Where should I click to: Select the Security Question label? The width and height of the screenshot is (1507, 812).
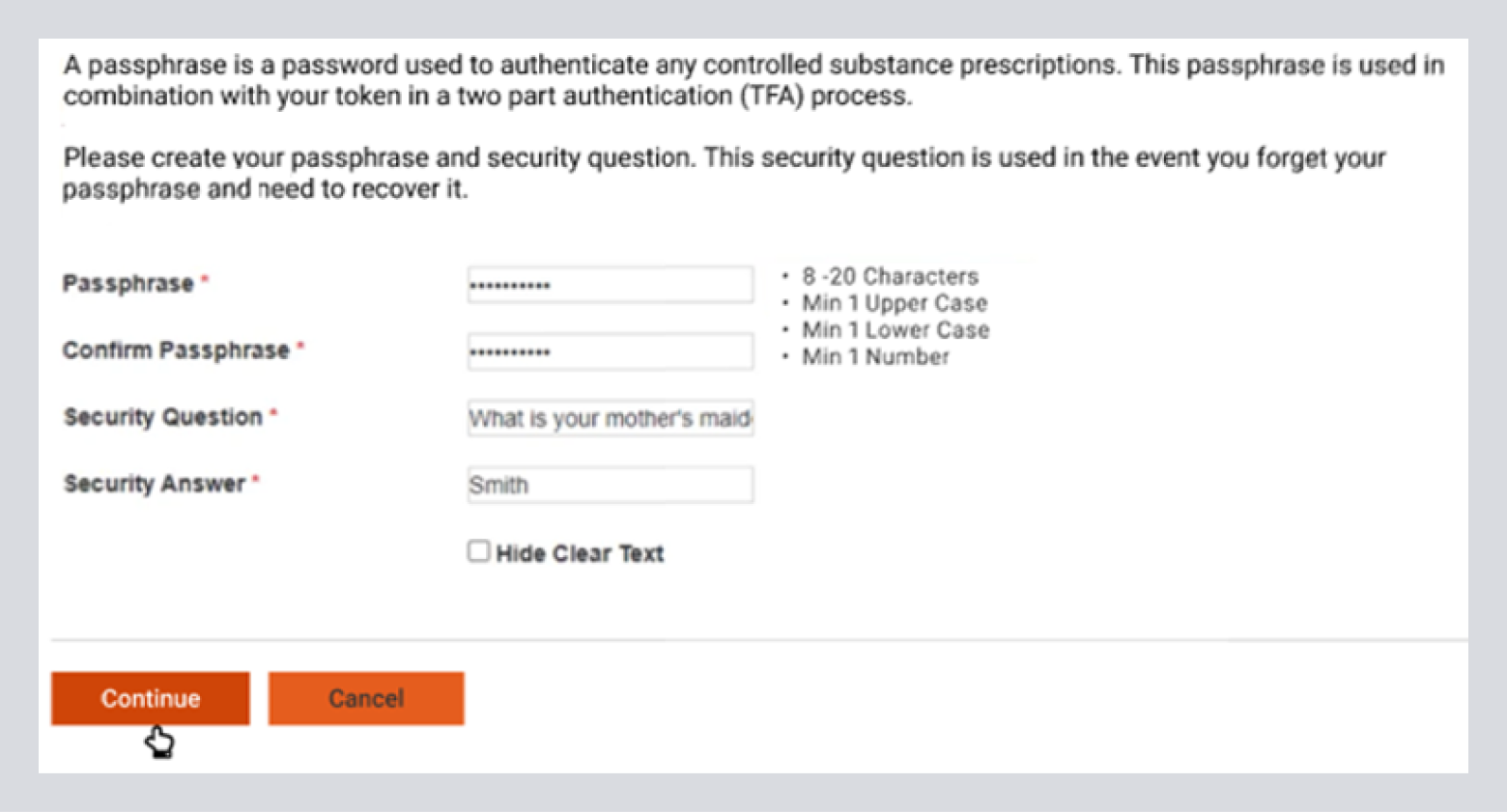click(162, 417)
